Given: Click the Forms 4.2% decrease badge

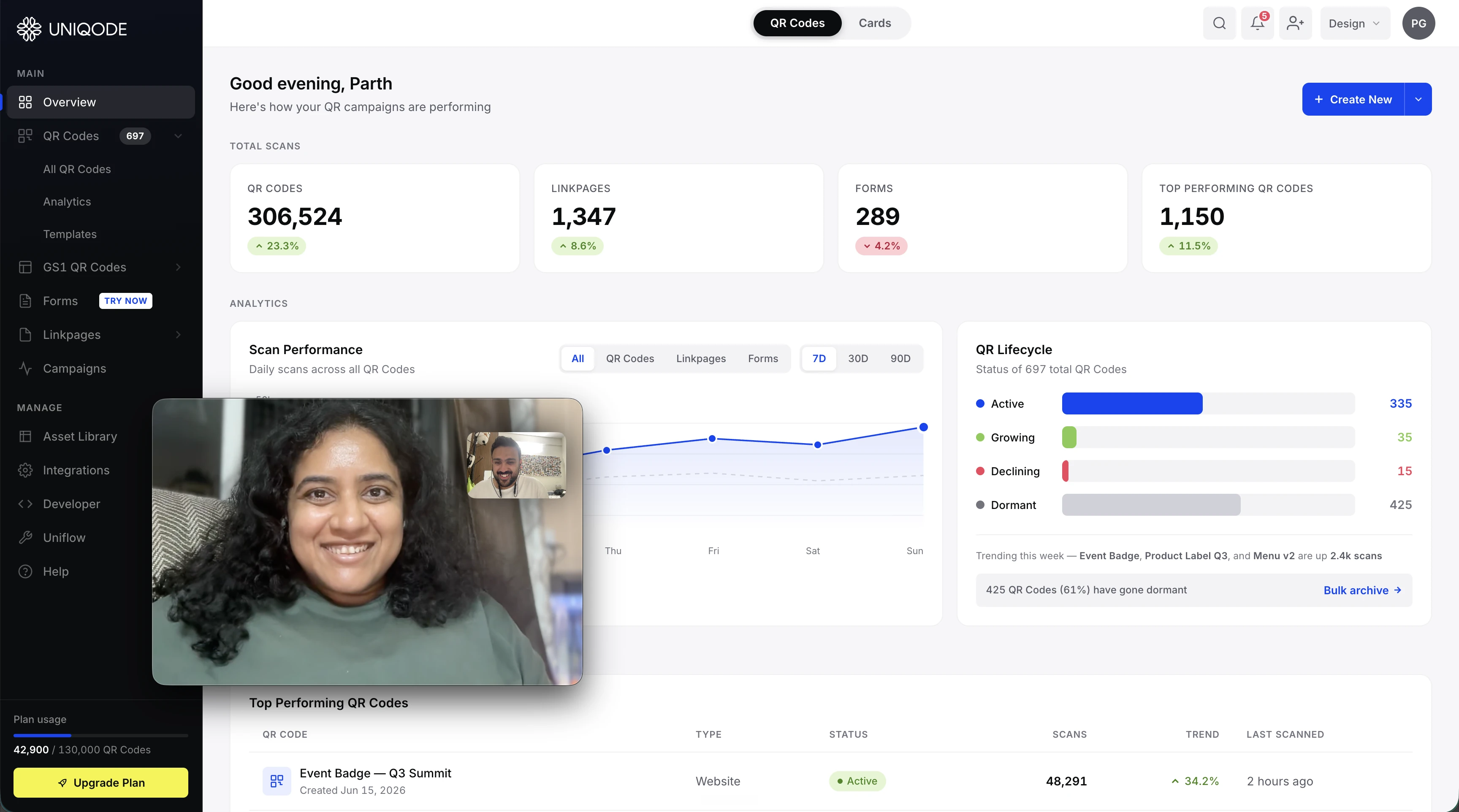Looking at the screenshot, I should pyautogui.click(x=881, y=246).
